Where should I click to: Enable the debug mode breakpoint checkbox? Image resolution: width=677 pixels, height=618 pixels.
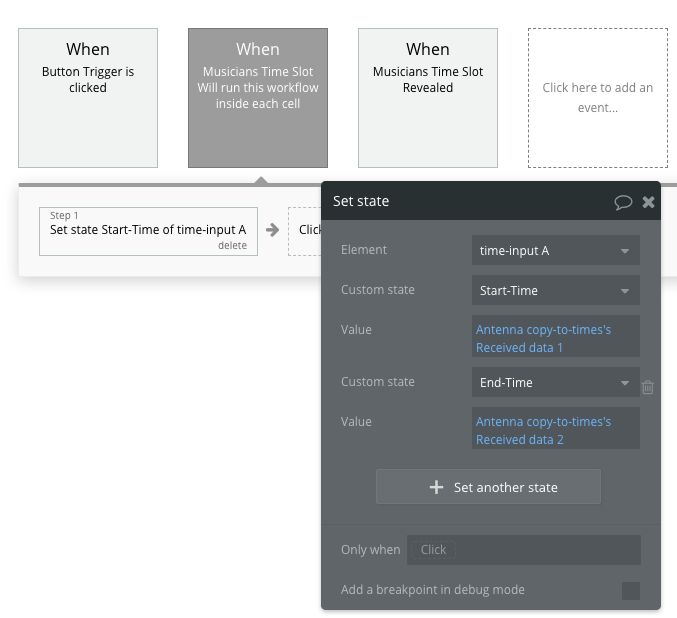(631, 590)
